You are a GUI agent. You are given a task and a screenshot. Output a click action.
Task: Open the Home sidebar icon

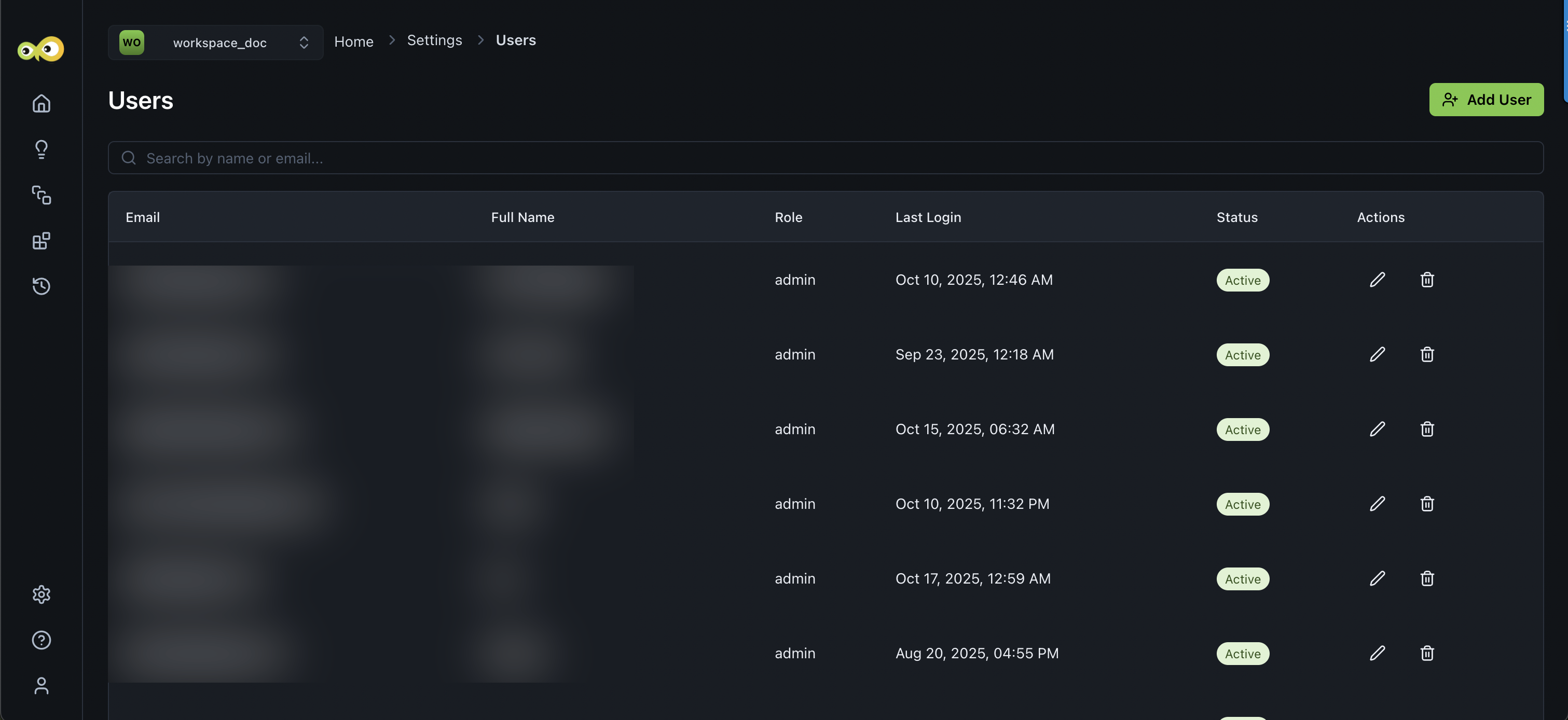tap(41, 103)
